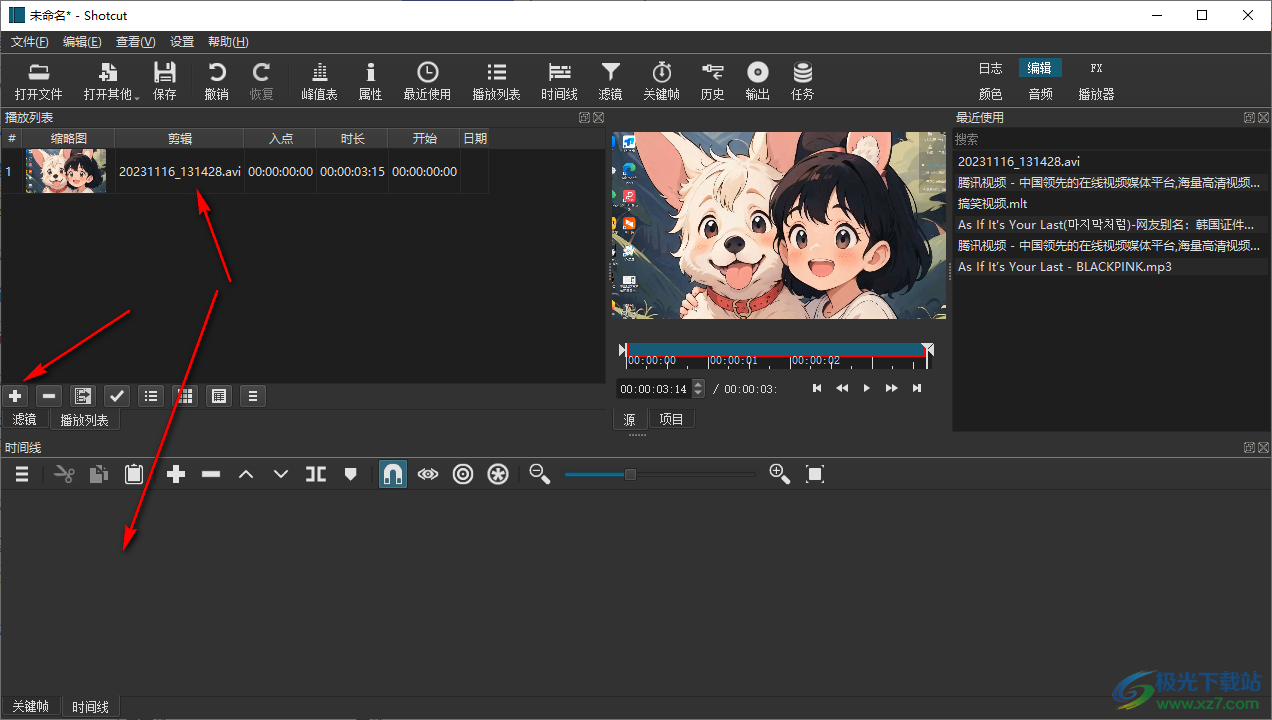Switch to the 源 player tab
Screen dimensions: 1272x720
[x=629, y=419]
